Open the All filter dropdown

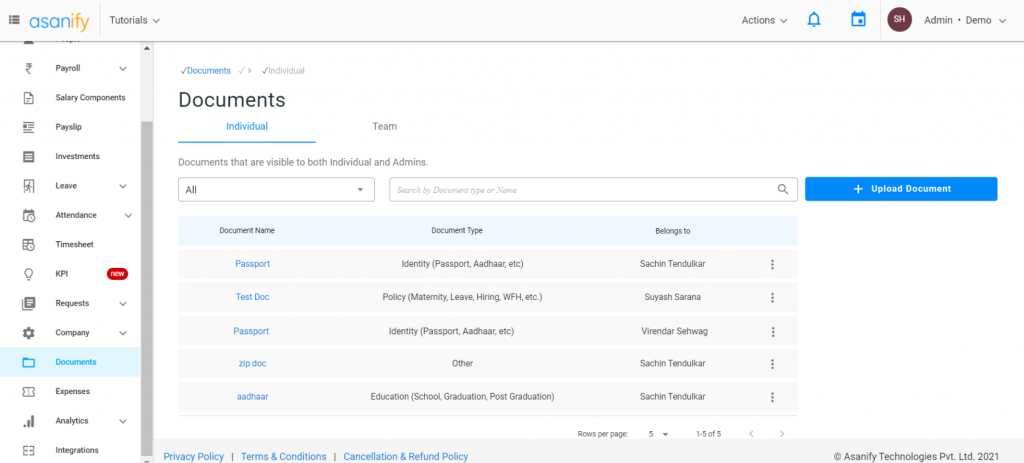tap(276, 190)
